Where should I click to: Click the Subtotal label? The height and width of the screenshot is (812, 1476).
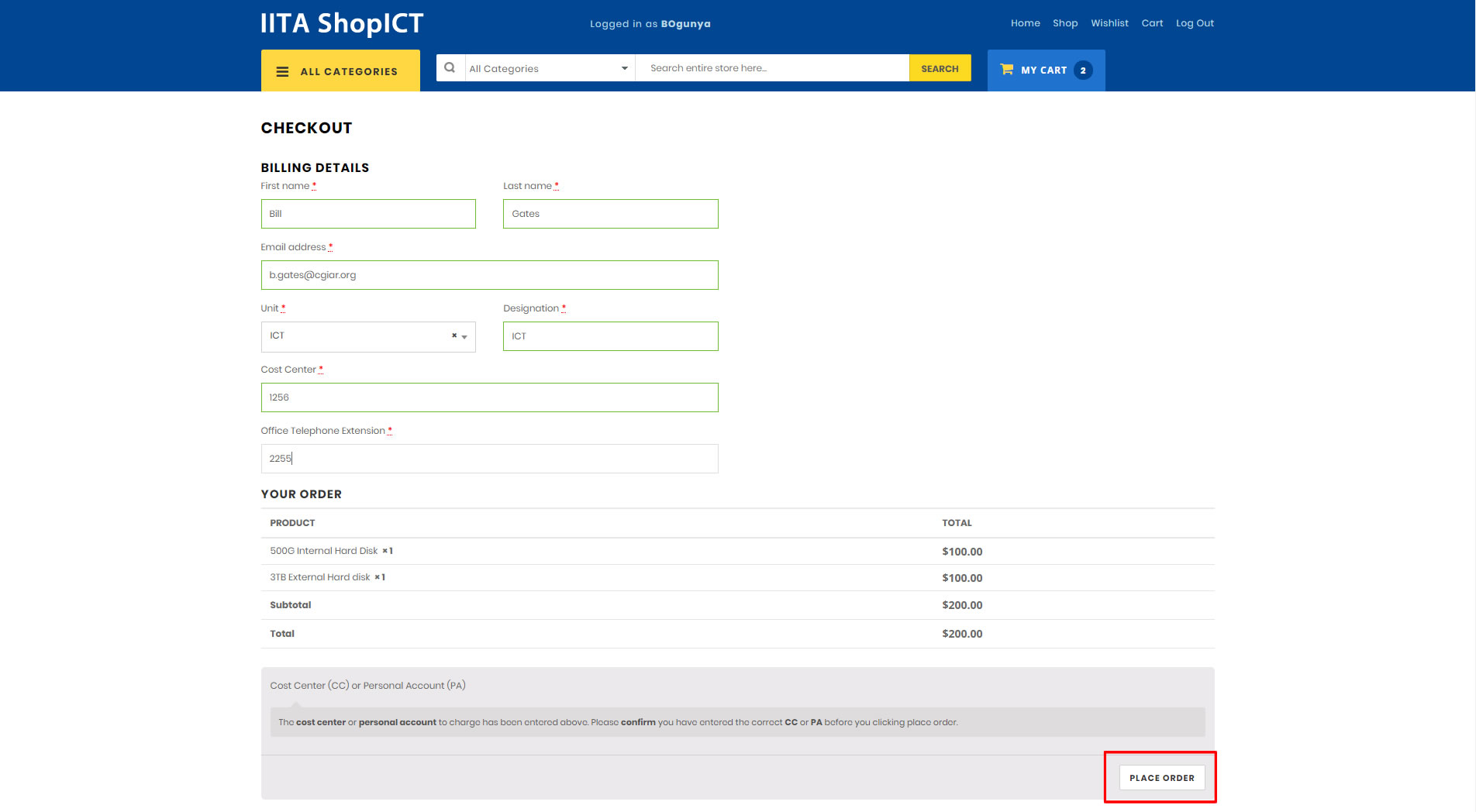click(290, 605)
